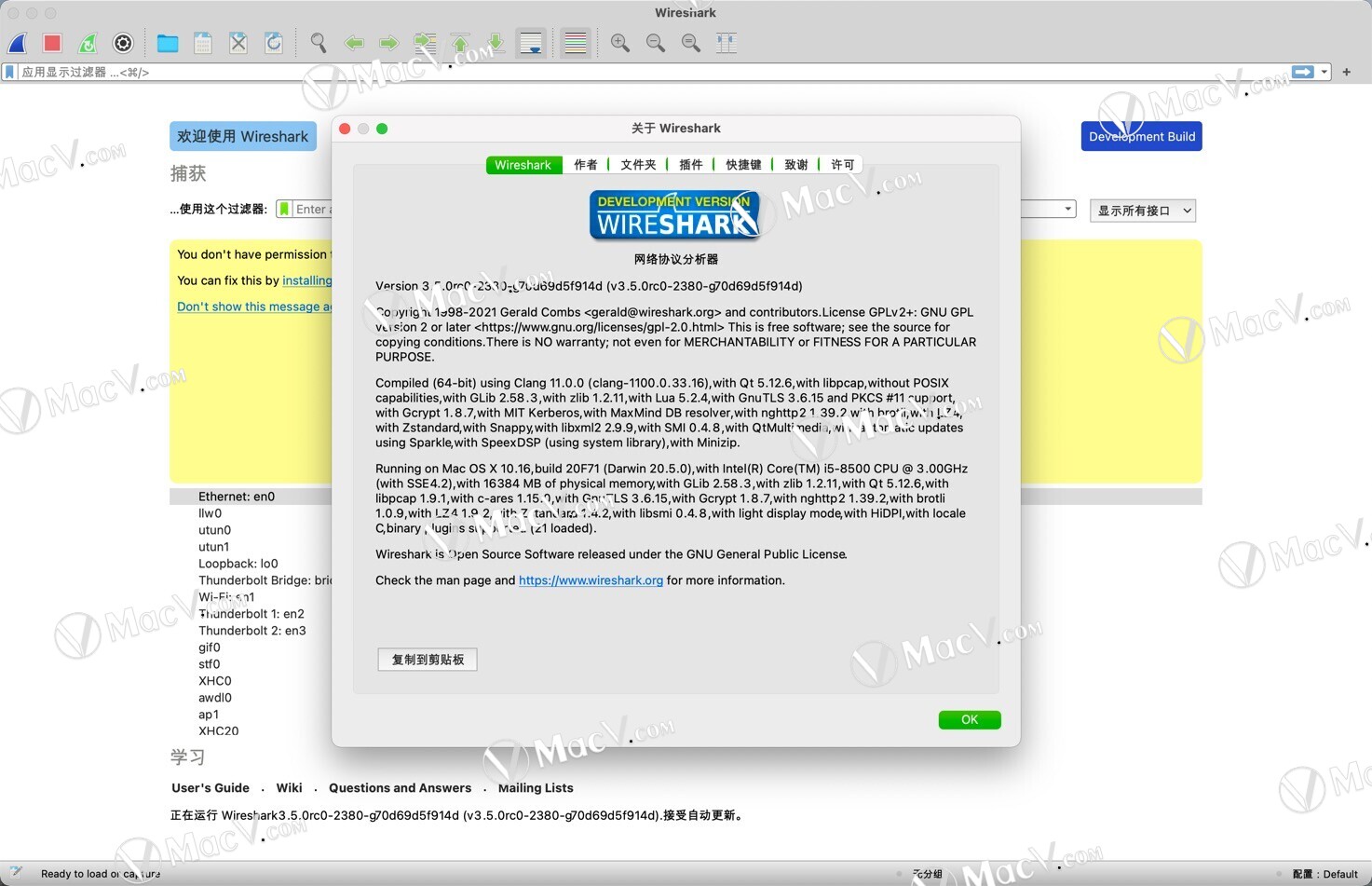Go back to the previous packet arrow
Viewport: 1372px width, 886px height.
point(354,43)
